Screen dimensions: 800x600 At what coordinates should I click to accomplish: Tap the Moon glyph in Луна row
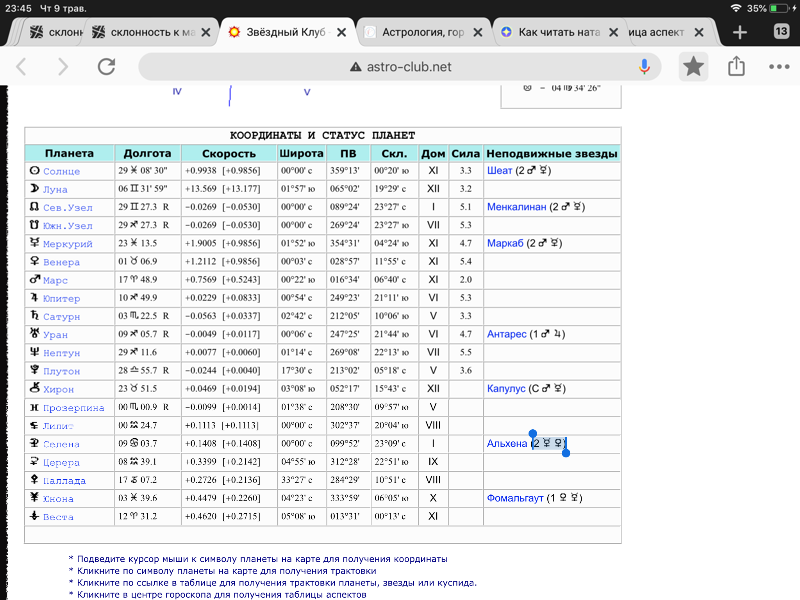34,188
